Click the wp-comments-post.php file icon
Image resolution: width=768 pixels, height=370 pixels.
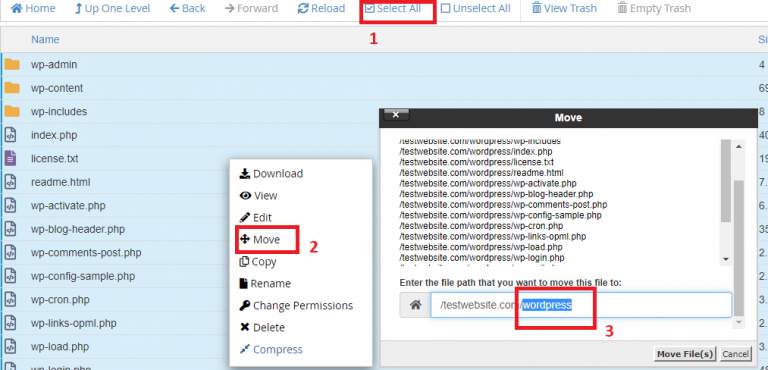(x=10, y=252)
